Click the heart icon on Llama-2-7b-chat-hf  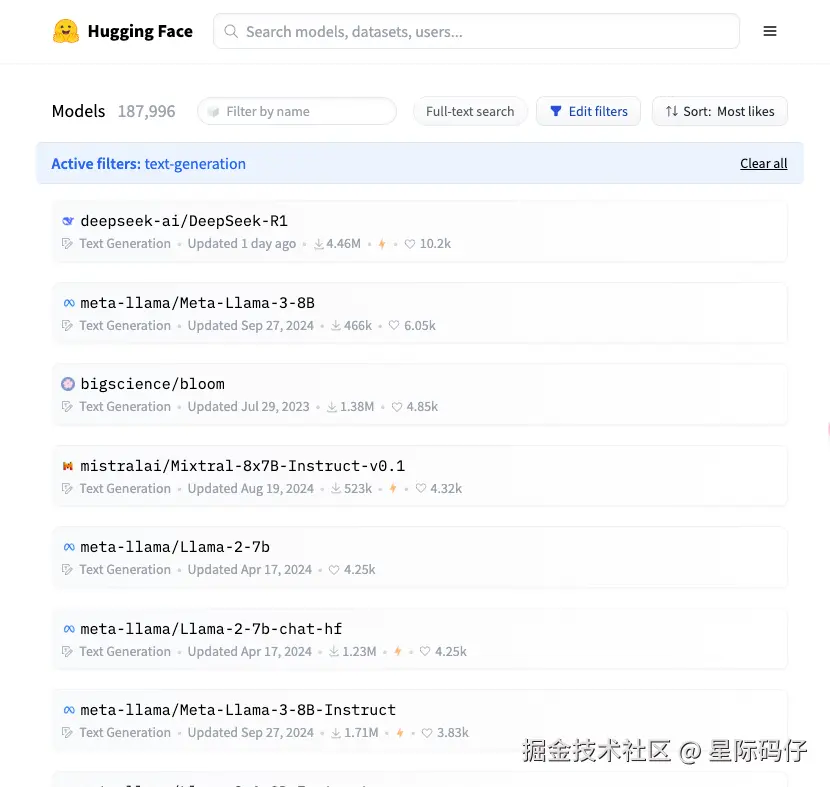[425, 652]
